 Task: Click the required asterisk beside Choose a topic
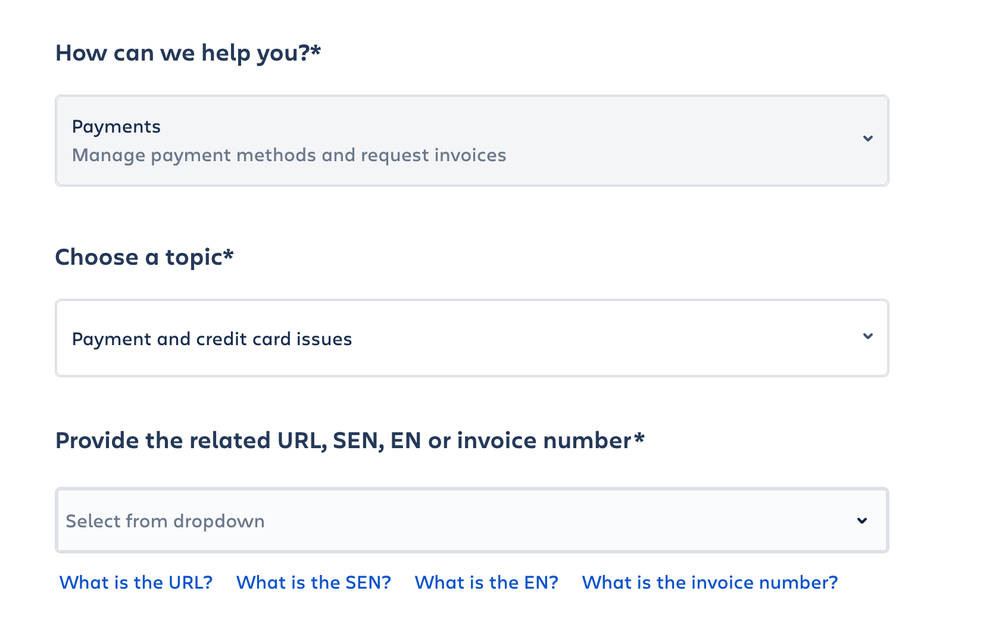[228, 255]
